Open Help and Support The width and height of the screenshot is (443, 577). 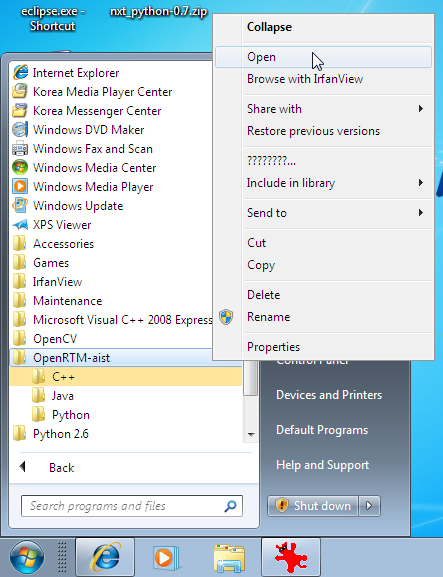pos(322,465)
